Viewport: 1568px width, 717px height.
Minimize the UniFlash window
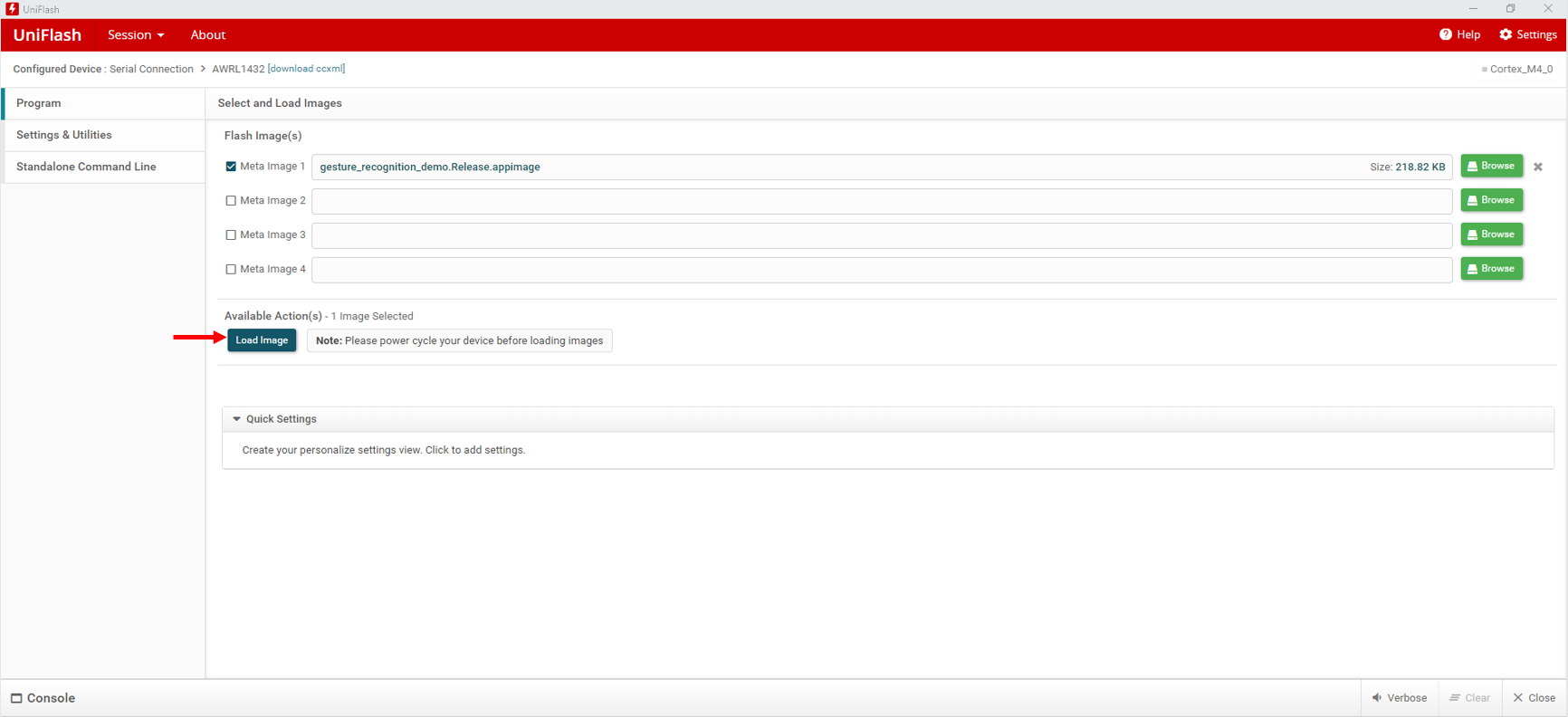[1474, 8]
